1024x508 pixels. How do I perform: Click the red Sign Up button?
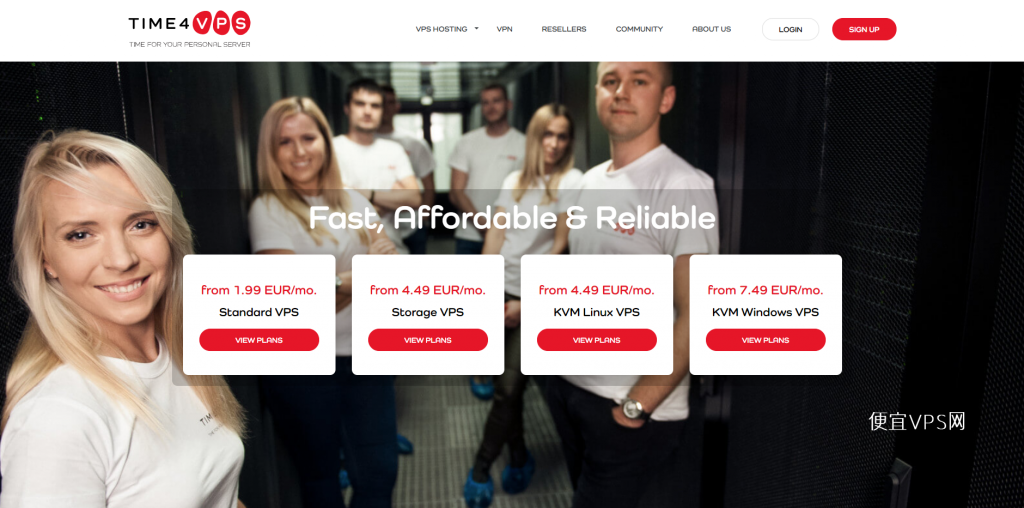[864, 29]
